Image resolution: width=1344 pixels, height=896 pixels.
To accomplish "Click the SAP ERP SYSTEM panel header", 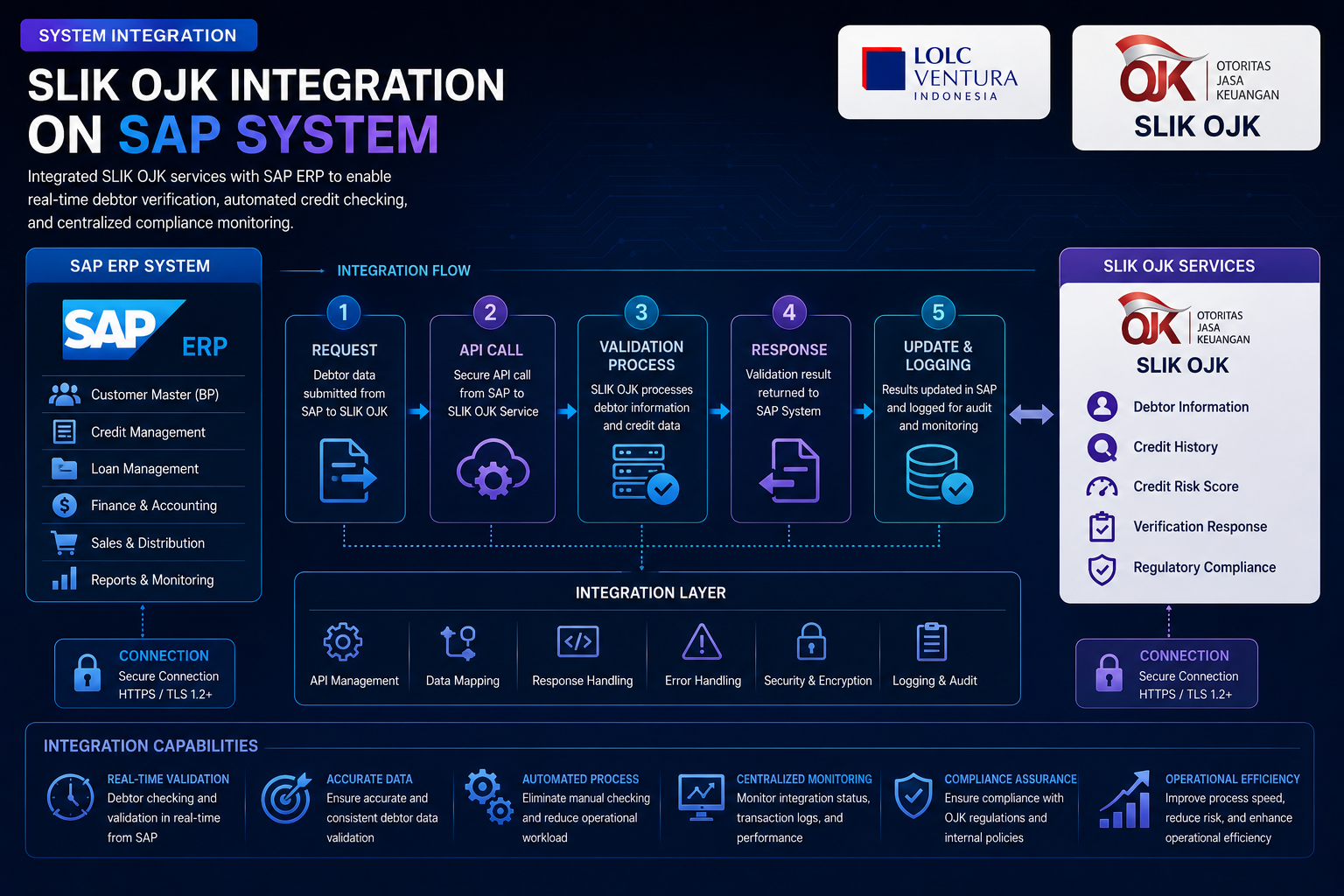I will tap(143, 266).
